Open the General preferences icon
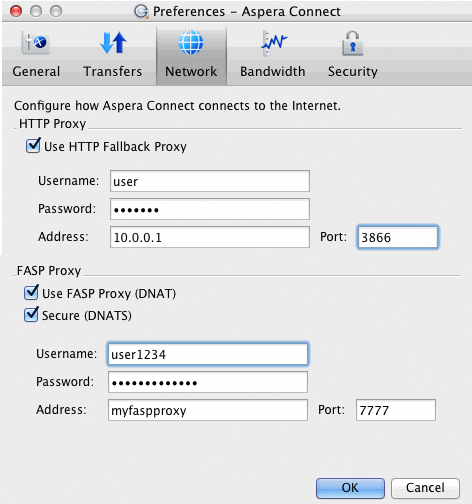Viewport: 472px width, 504px height. pos(36,43)
